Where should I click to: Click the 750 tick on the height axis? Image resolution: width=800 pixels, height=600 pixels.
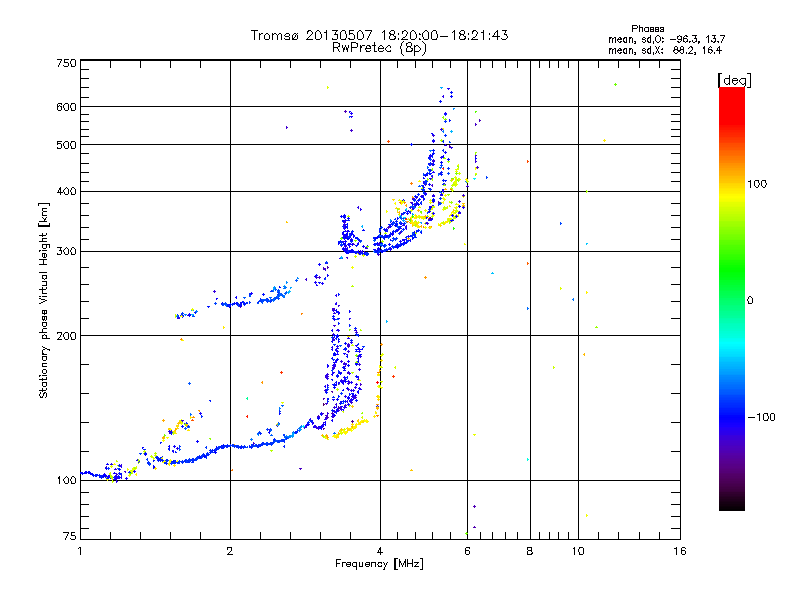(66, 63)
